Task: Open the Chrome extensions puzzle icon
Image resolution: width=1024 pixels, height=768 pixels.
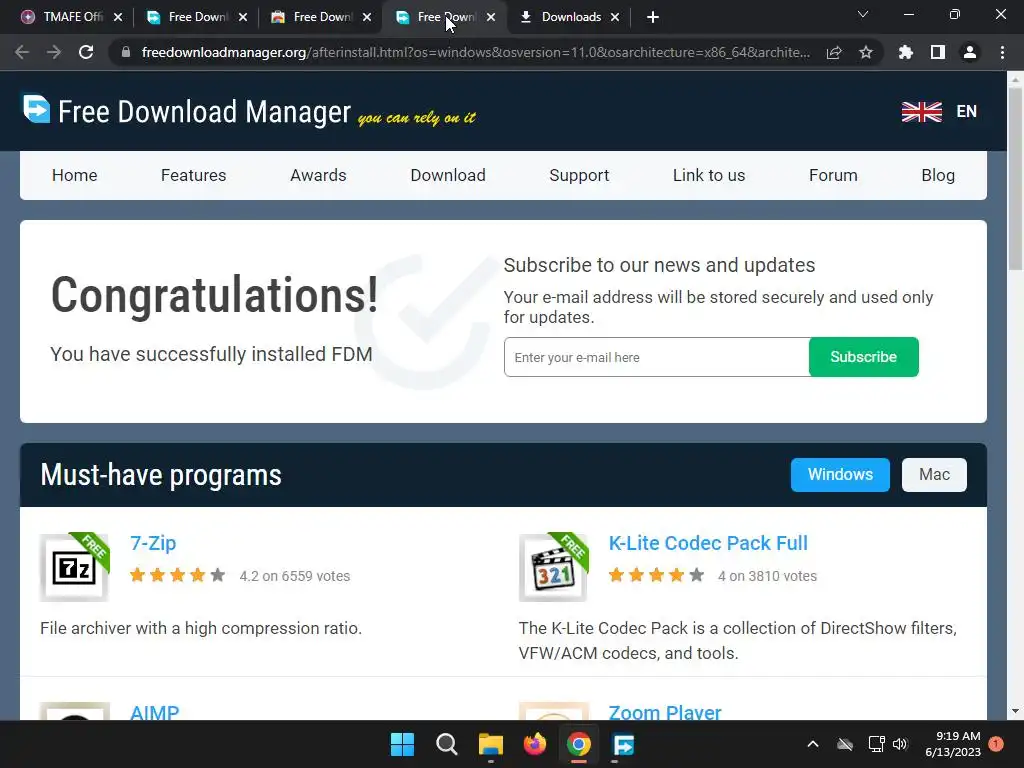Action: [906, 52]
